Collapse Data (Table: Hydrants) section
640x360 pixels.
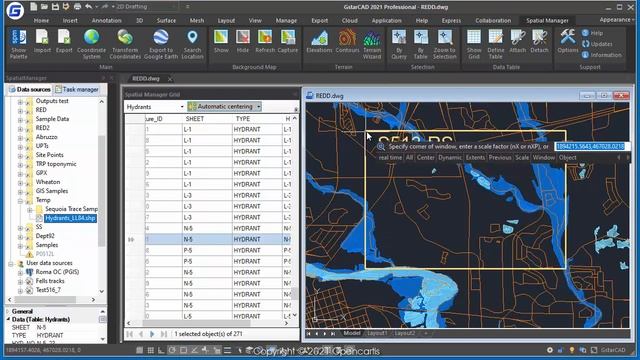[8, 320]
